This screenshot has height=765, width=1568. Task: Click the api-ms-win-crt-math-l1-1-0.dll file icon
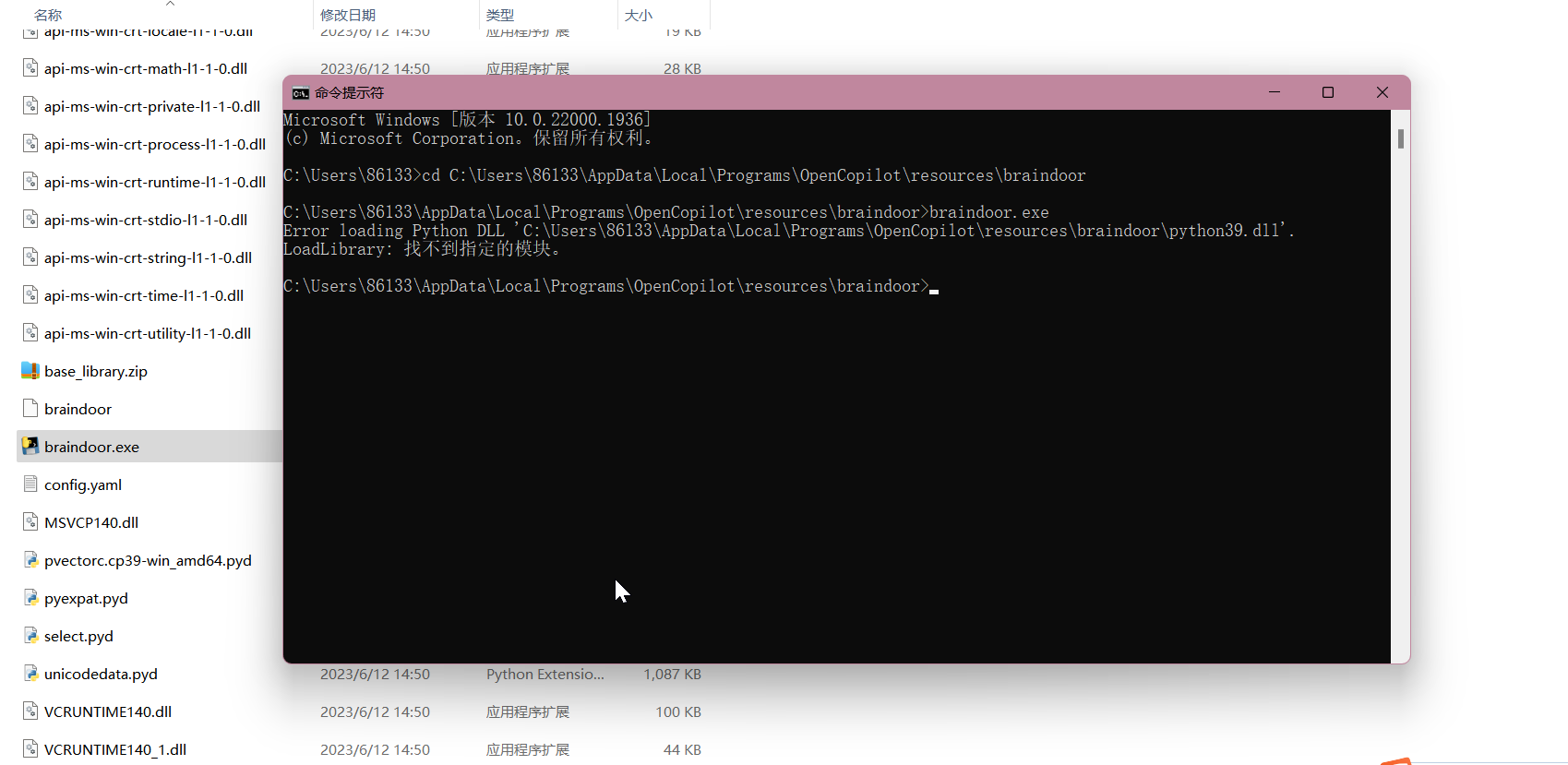coord(30,68)
